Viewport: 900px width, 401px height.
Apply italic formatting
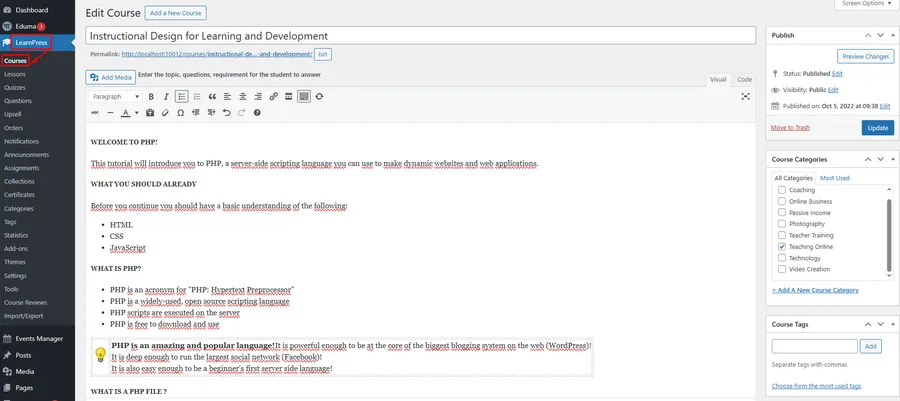pos(166,97)
